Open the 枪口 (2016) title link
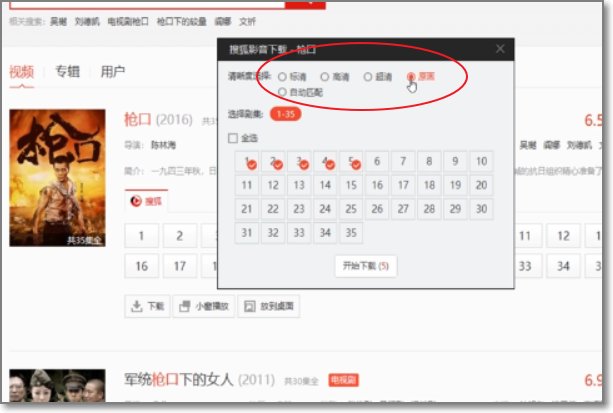The height and width of the screenshot is (413, 613). [158, 119]
